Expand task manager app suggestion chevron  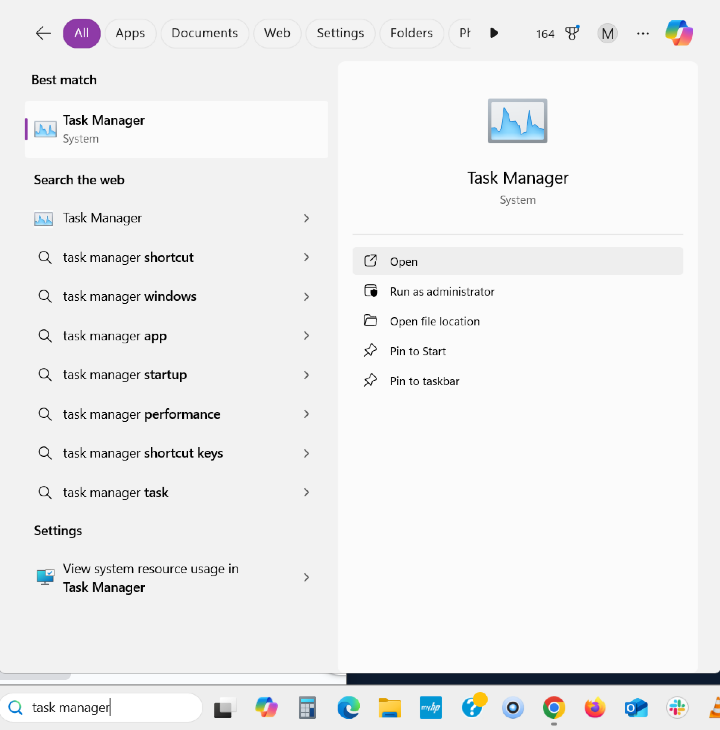pos(306,336)
